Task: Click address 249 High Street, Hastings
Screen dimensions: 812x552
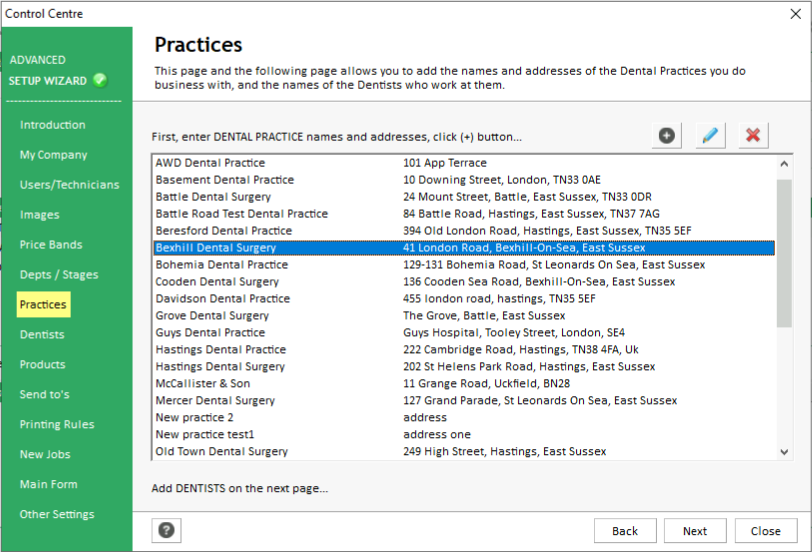Action: point(504,452)
